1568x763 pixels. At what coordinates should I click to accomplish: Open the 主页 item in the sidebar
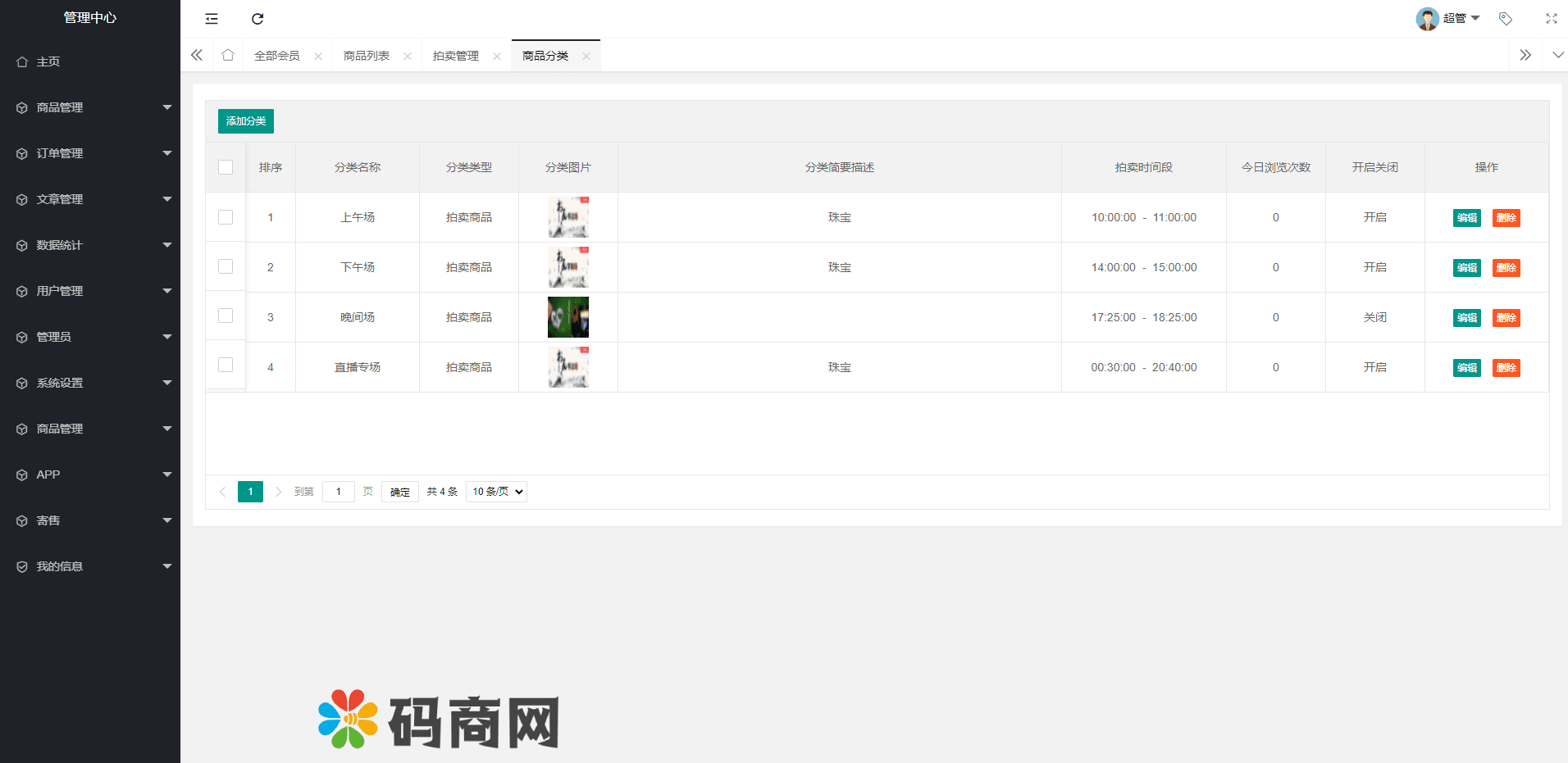48,61
